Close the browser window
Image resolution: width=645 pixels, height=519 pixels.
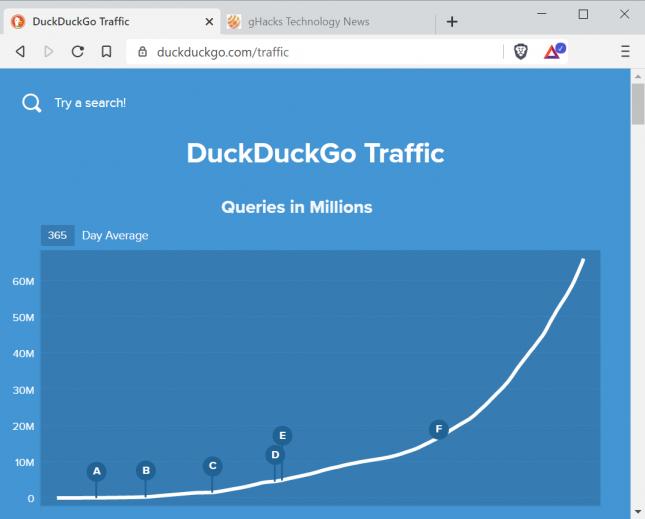[x=624, y=14]
